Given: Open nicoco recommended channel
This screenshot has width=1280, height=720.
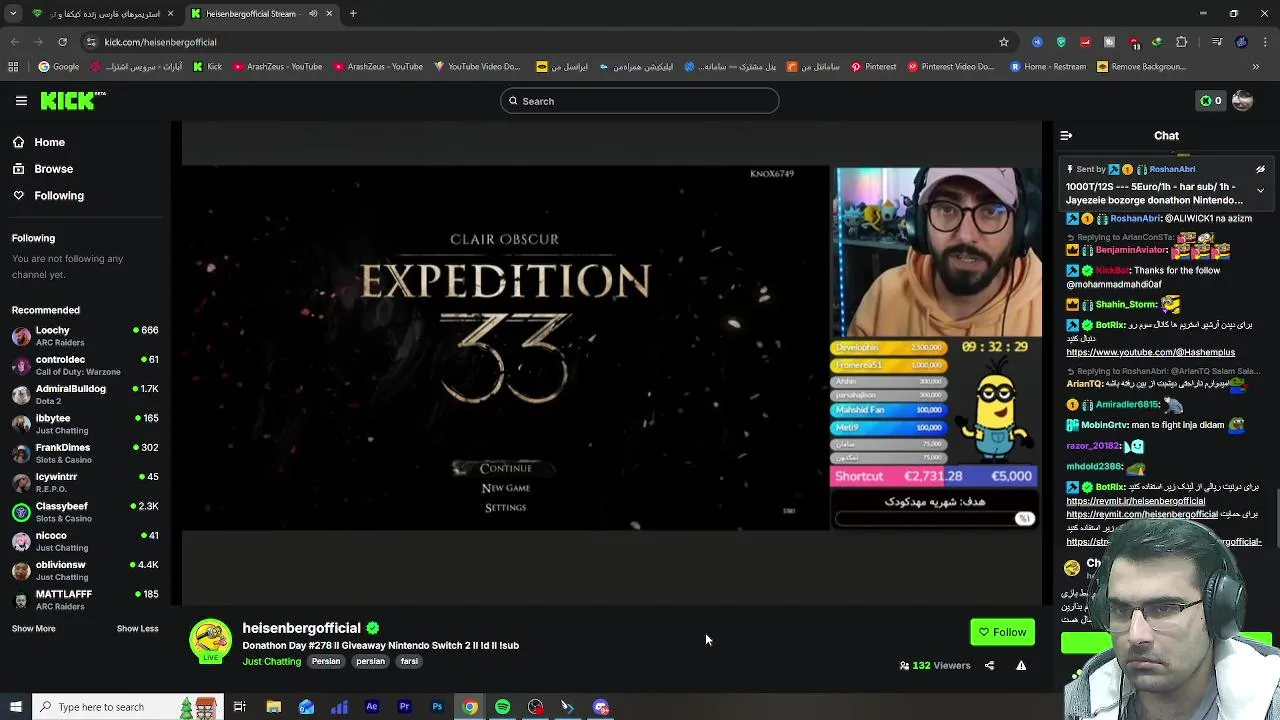Looking at the screenshot, I should [x=85, y=541].
